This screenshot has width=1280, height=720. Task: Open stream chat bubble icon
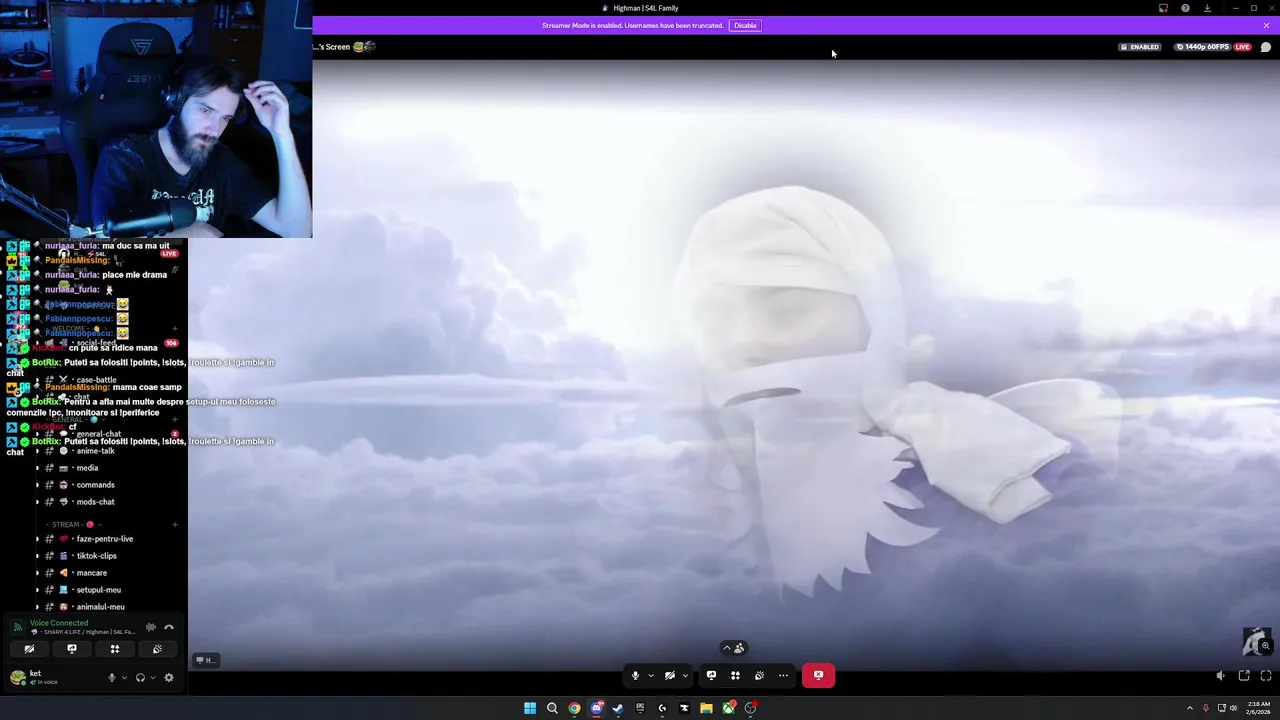1266,47
